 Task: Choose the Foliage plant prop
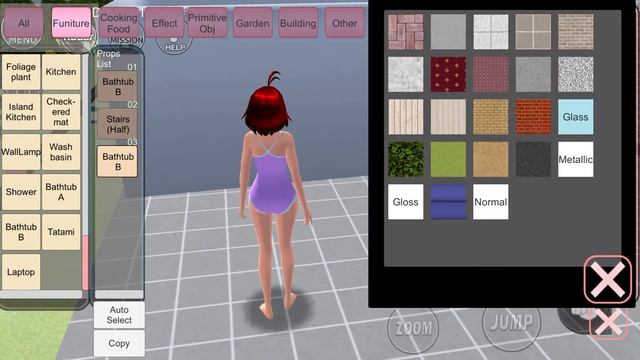tap(21, 72)
